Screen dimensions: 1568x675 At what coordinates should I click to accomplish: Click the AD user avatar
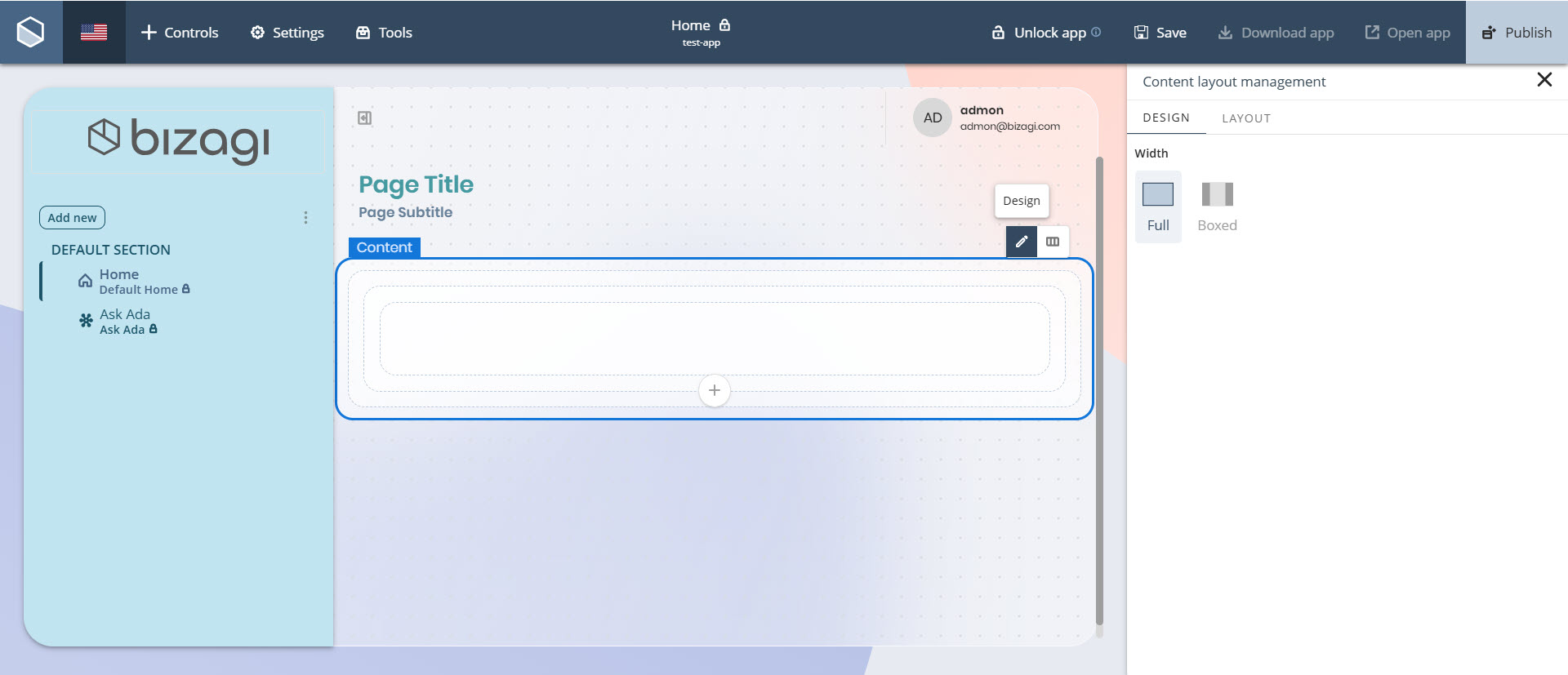click(932, 118)
